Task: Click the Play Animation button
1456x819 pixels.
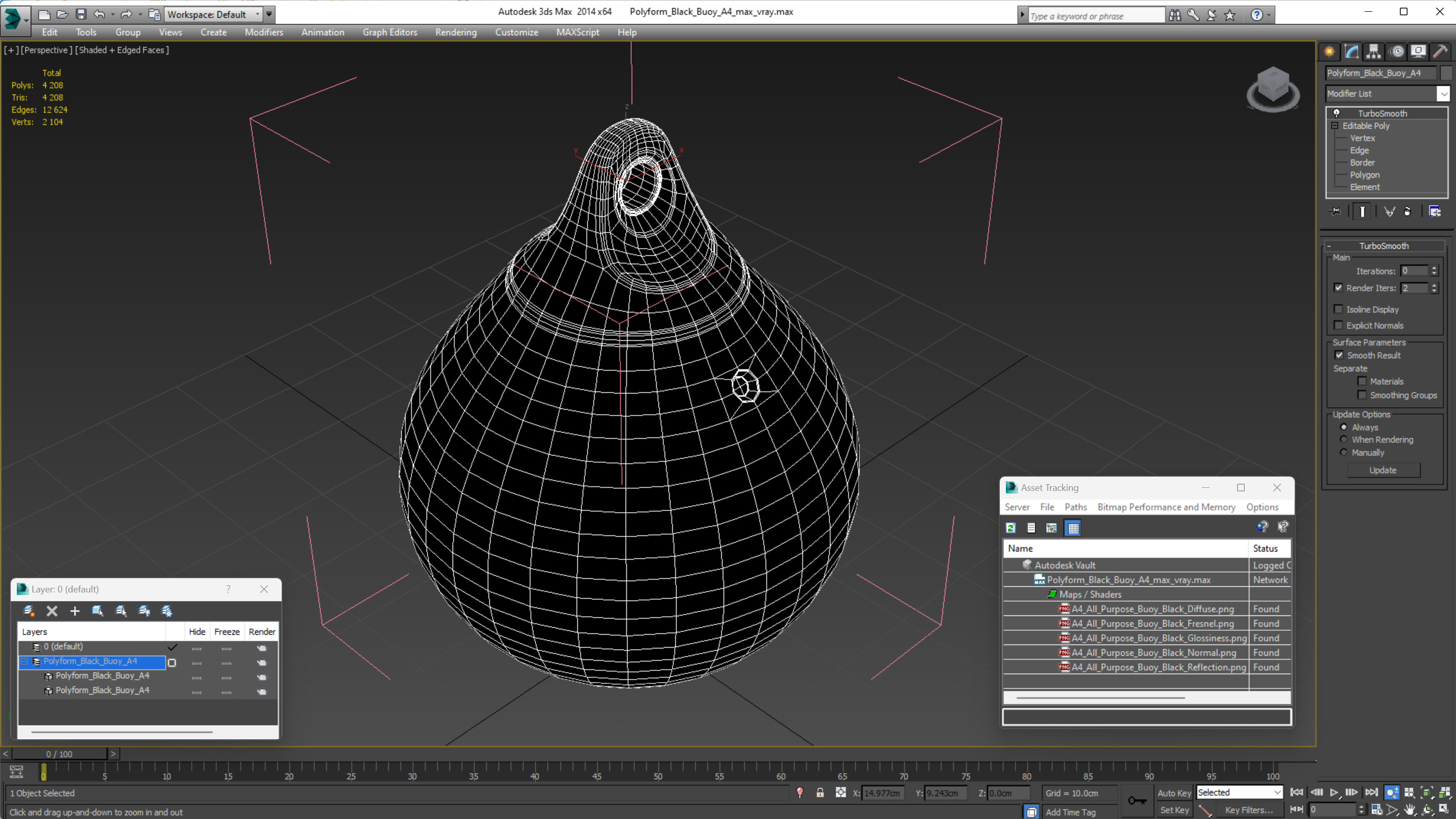Action: point(1334,792)
